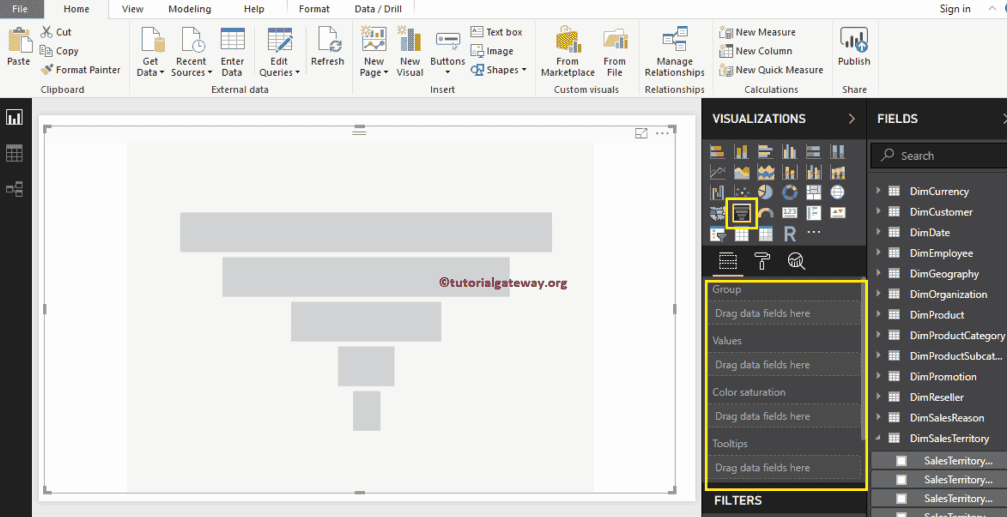Select the 100% Stacked column chart visual

click(837, 152)
